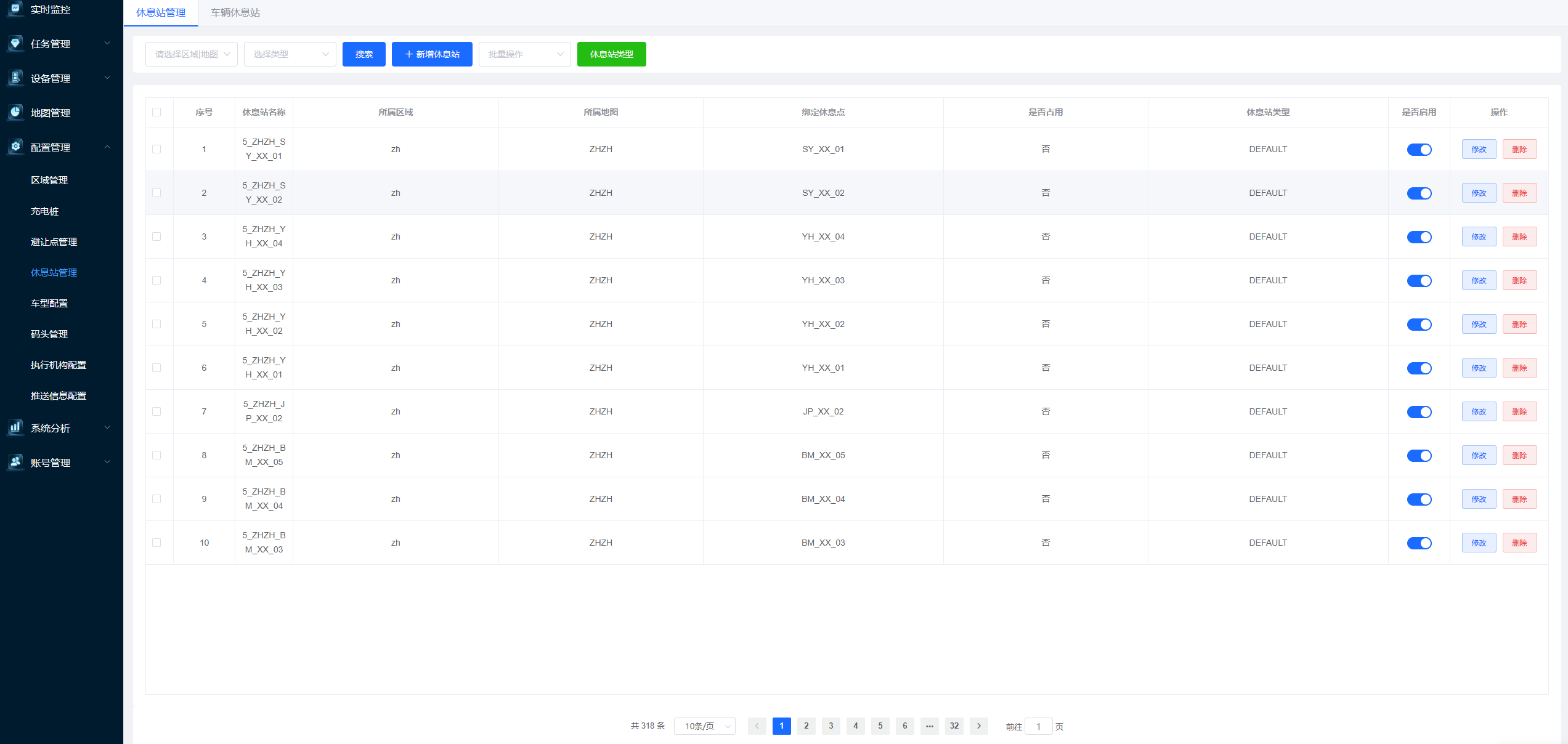1568x744 pixels.
Task: Click the green 休息站类型 button
Action: 612,54
